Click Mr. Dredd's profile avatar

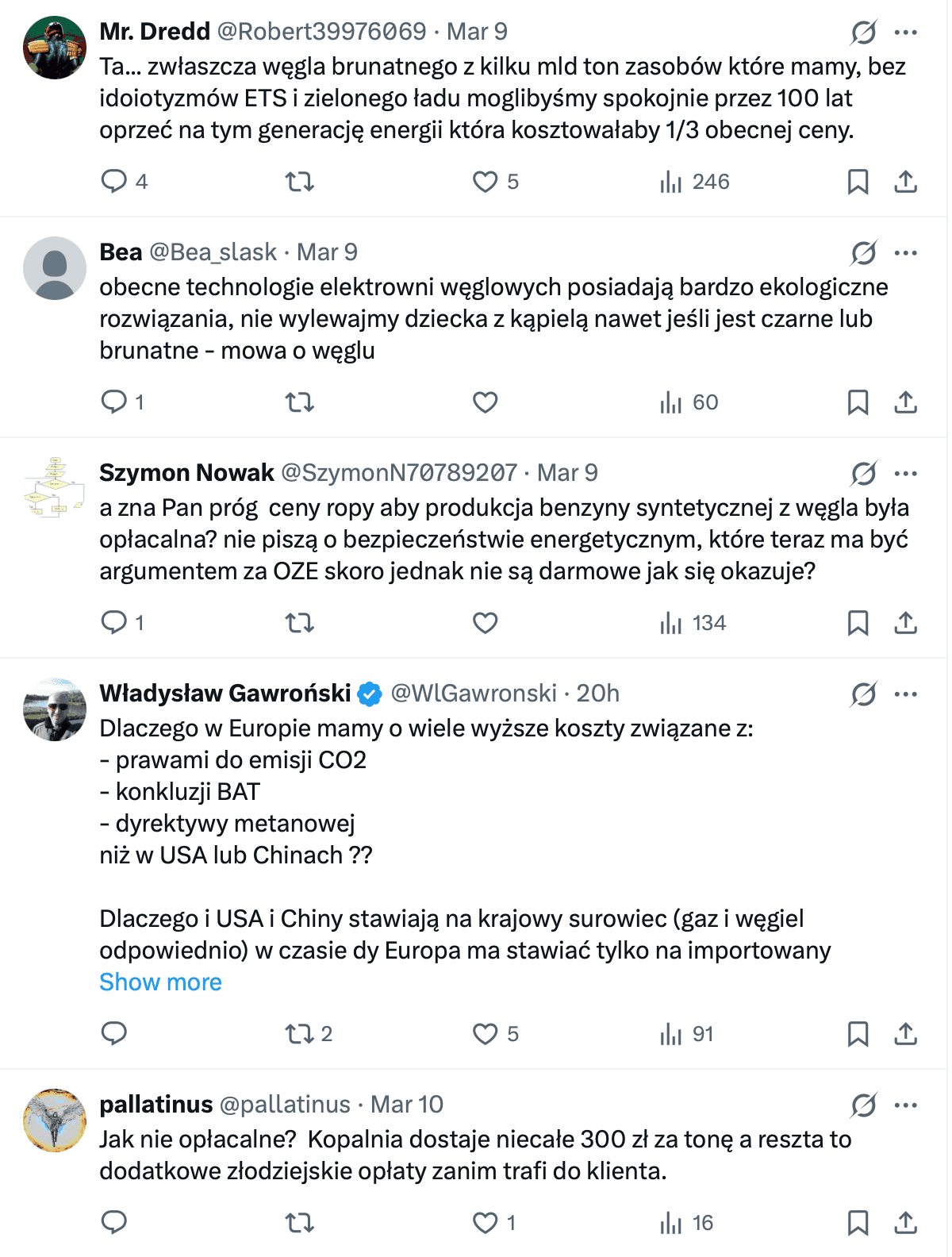[55, 48]
